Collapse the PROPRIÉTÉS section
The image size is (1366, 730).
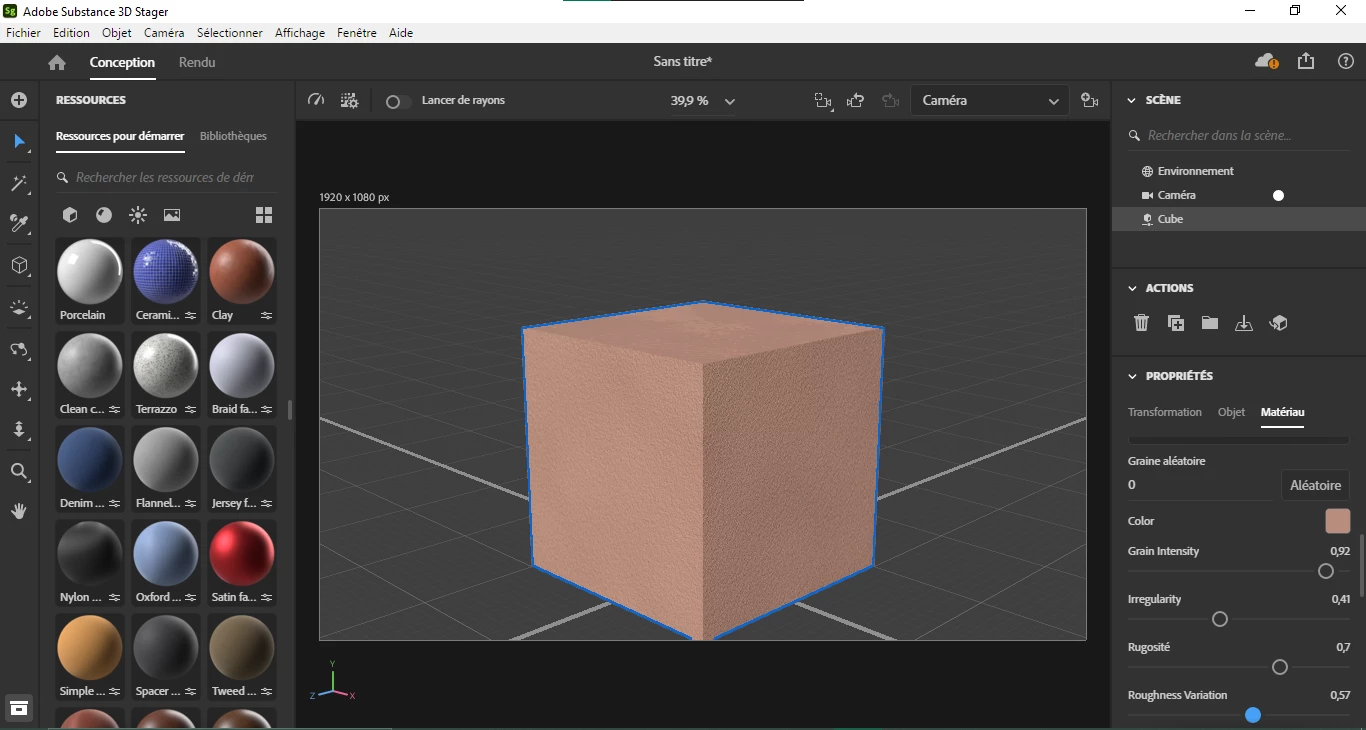(x=1132, y=376)
